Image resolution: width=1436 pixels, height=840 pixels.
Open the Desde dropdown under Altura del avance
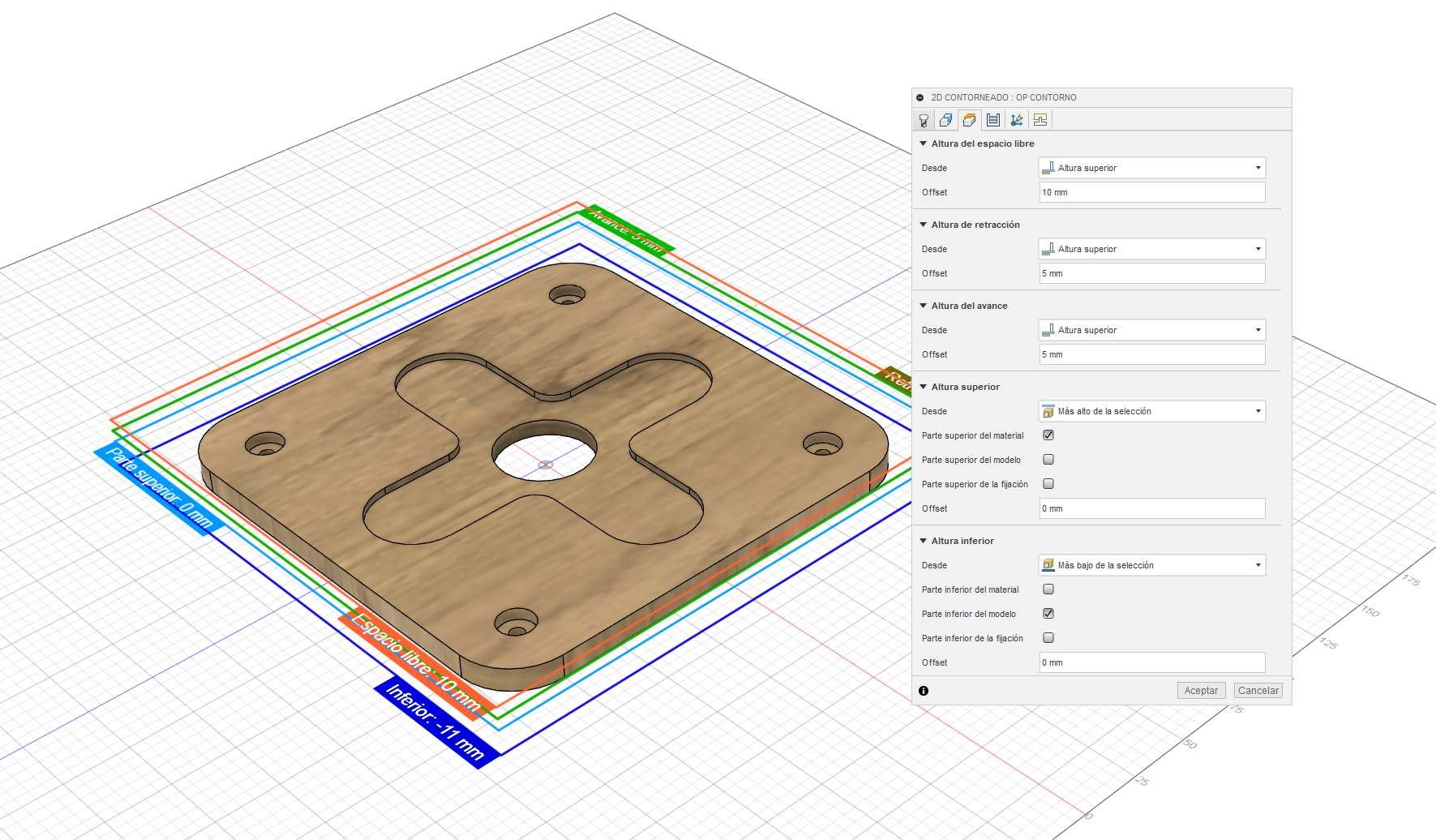click(1152, 330)
